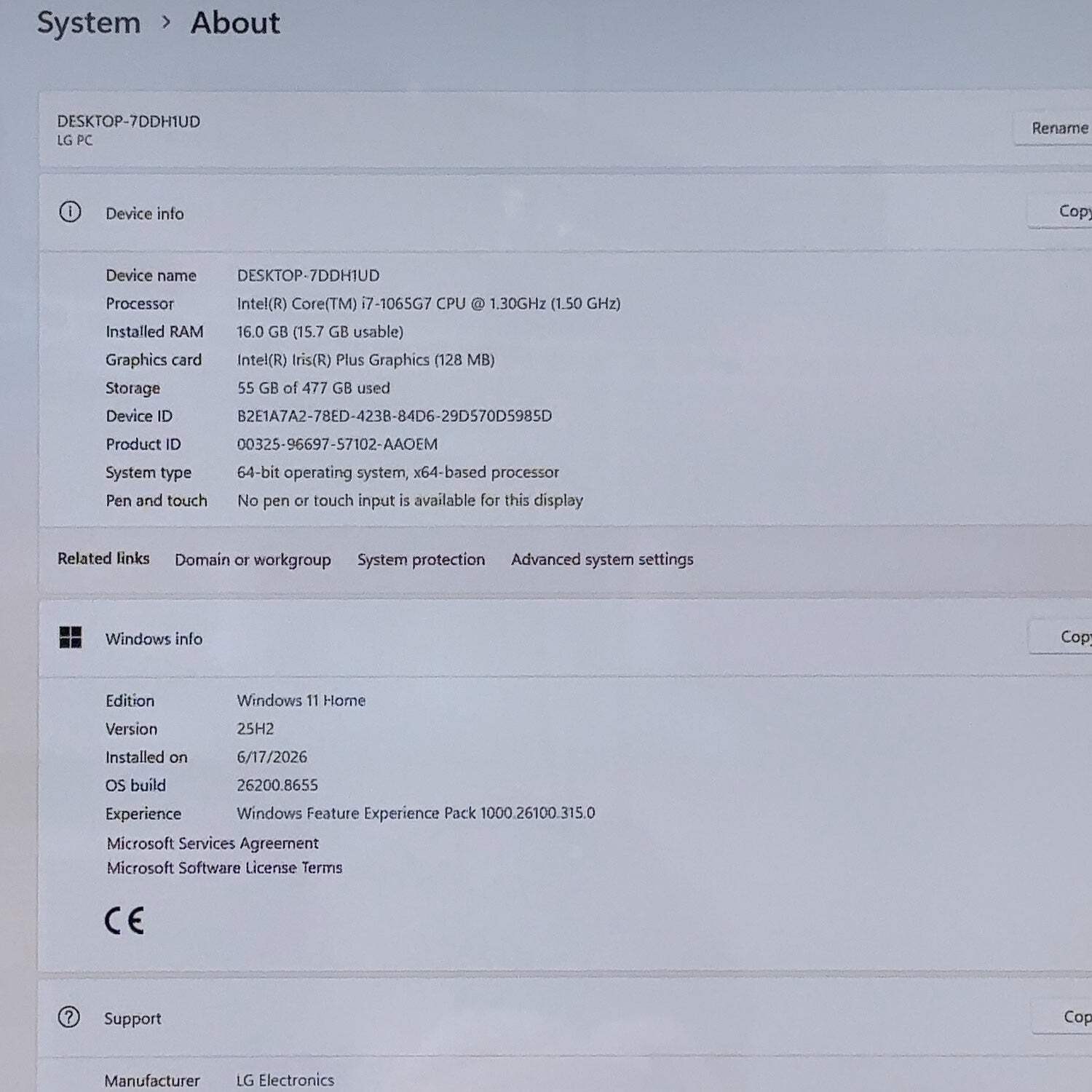Click the Windows logo icon

pos(70,638)
